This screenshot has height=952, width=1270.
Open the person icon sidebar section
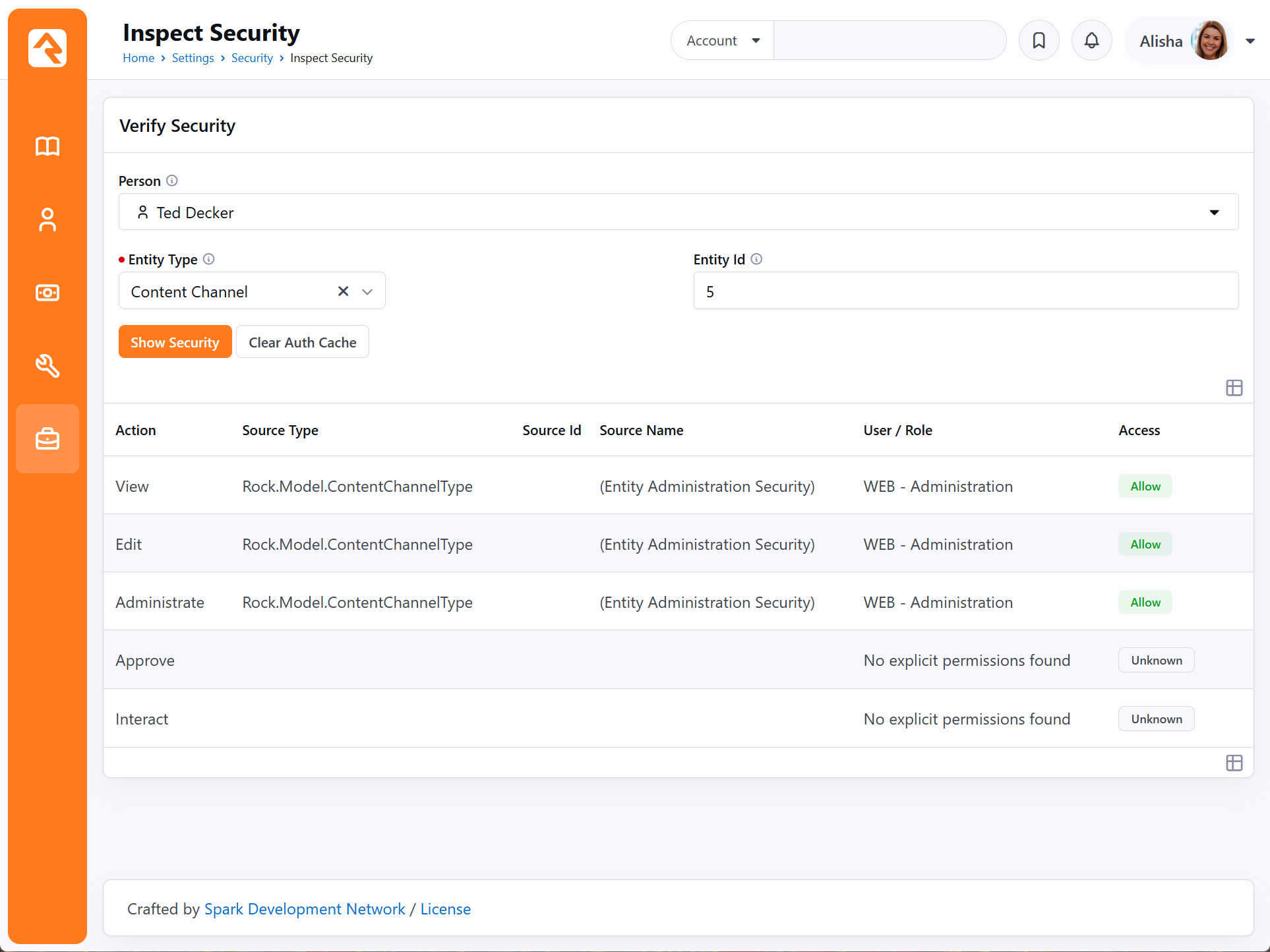[47, 220]
